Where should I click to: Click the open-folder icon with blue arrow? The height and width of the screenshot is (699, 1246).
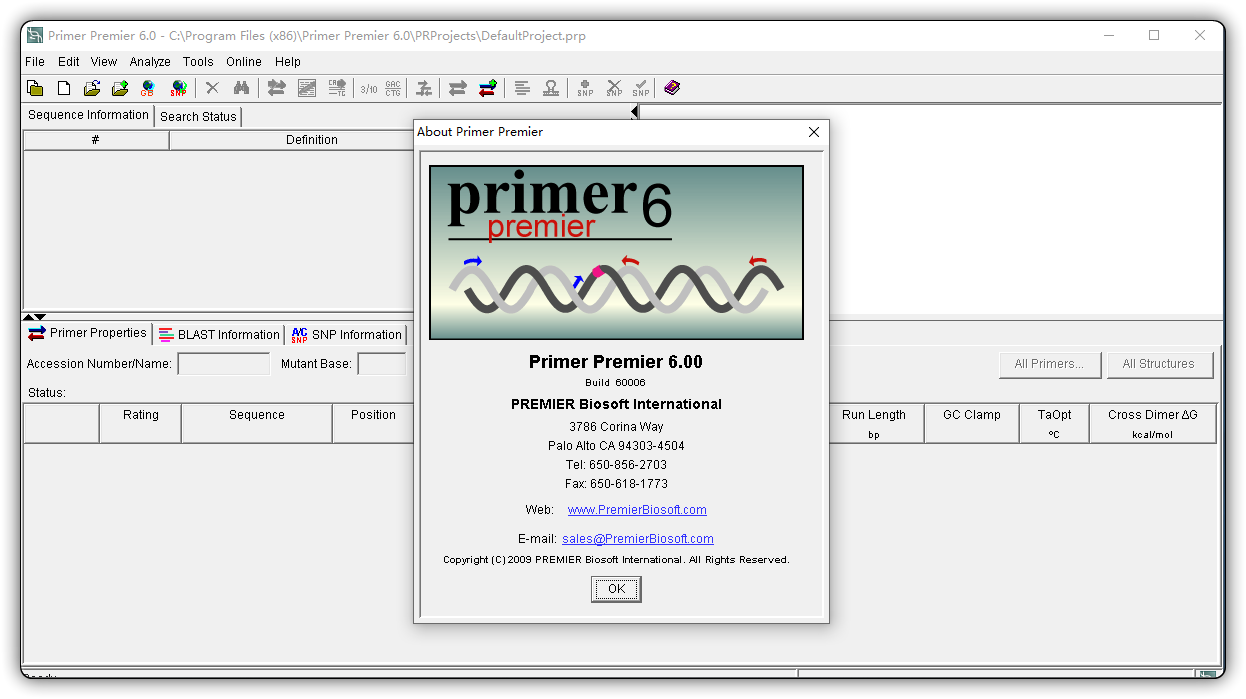pyautogui.click(x=92, y=88)
